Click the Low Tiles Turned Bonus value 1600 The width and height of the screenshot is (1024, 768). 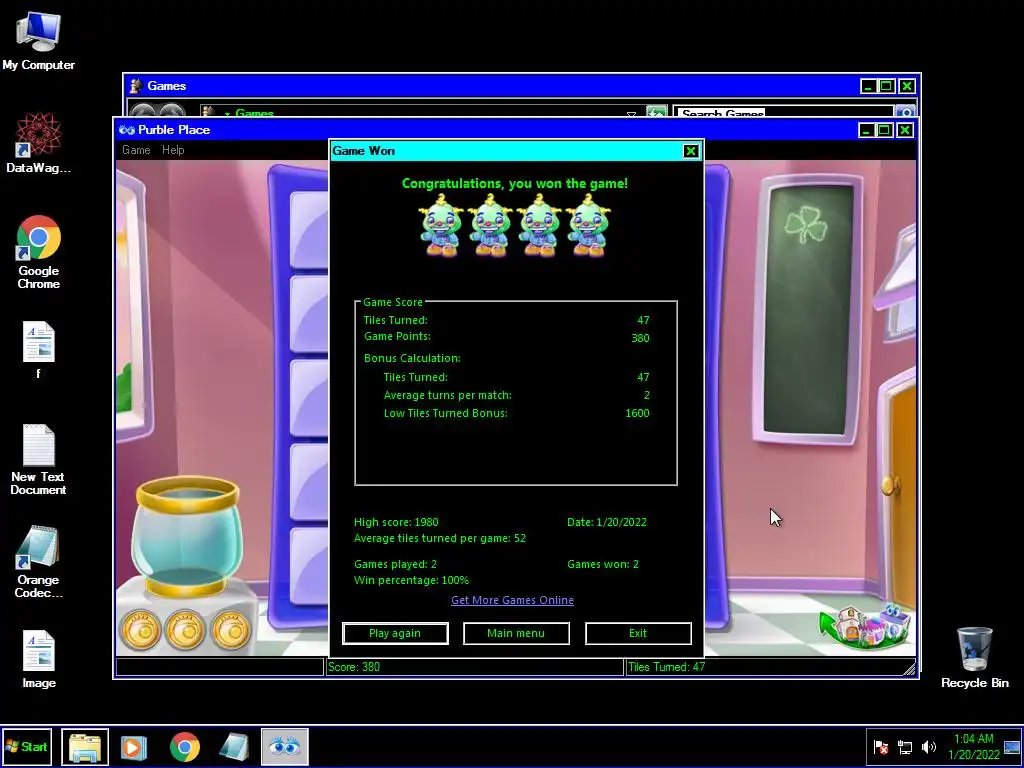[637, 413]
